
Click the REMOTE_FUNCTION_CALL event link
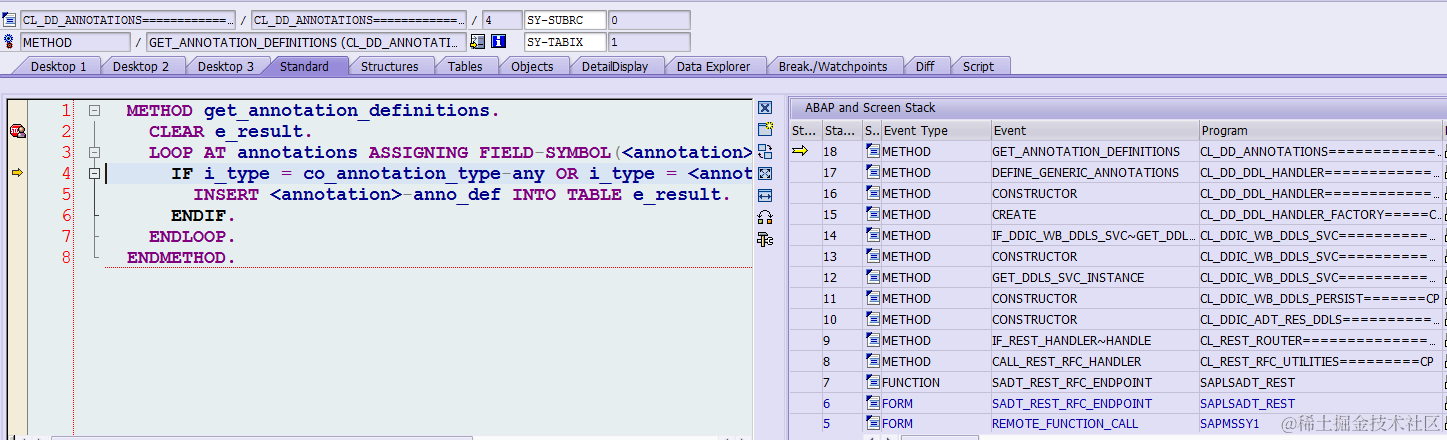click(1064, 425)
